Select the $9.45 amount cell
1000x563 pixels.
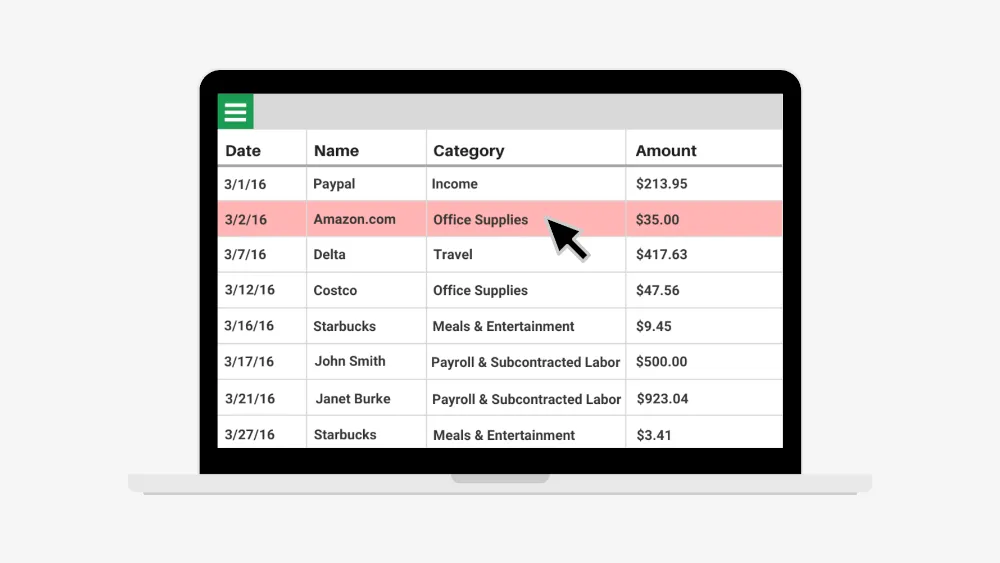654,326
